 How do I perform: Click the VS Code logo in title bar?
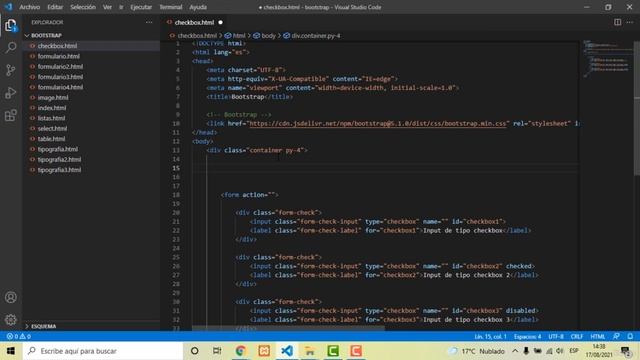pos(8,7)
